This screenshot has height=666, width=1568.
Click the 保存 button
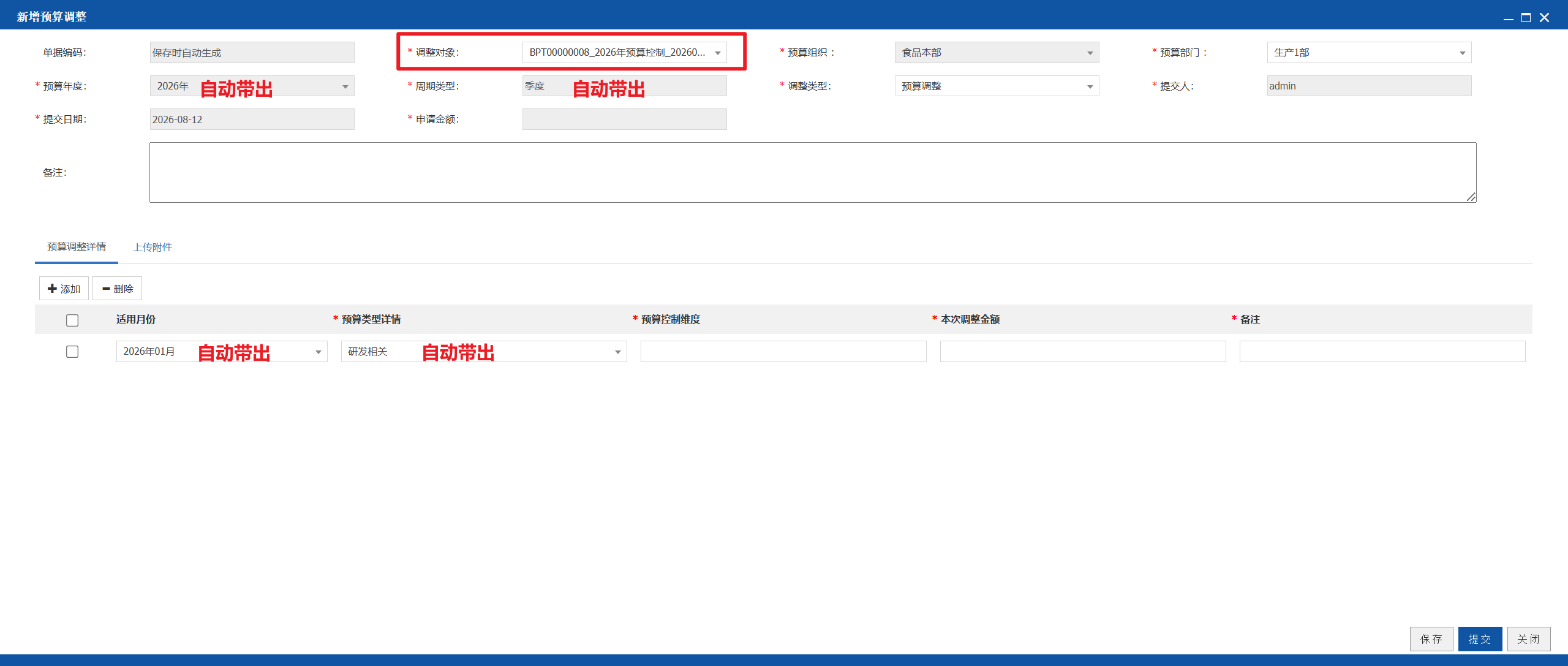pos(1431,639)
